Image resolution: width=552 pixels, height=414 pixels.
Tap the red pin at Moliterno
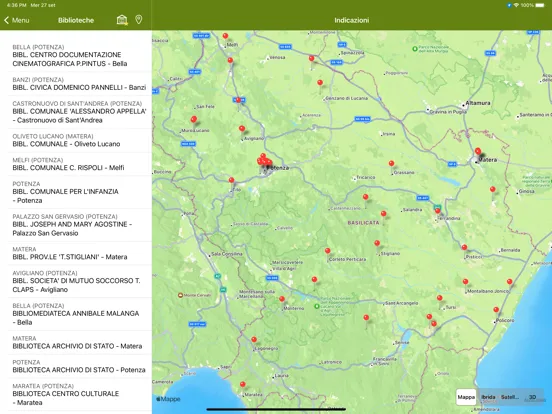point(282,299)
